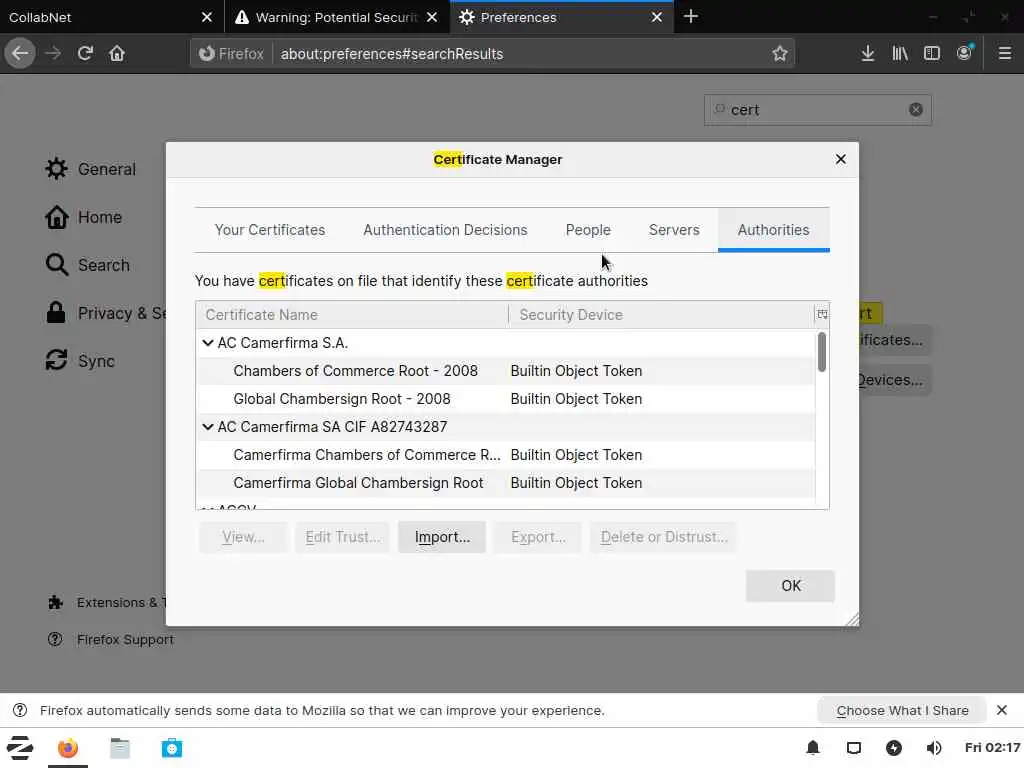Open a new tab with the plus button
The width and height of the screenshot is (1024, 768).
[691, 17]
